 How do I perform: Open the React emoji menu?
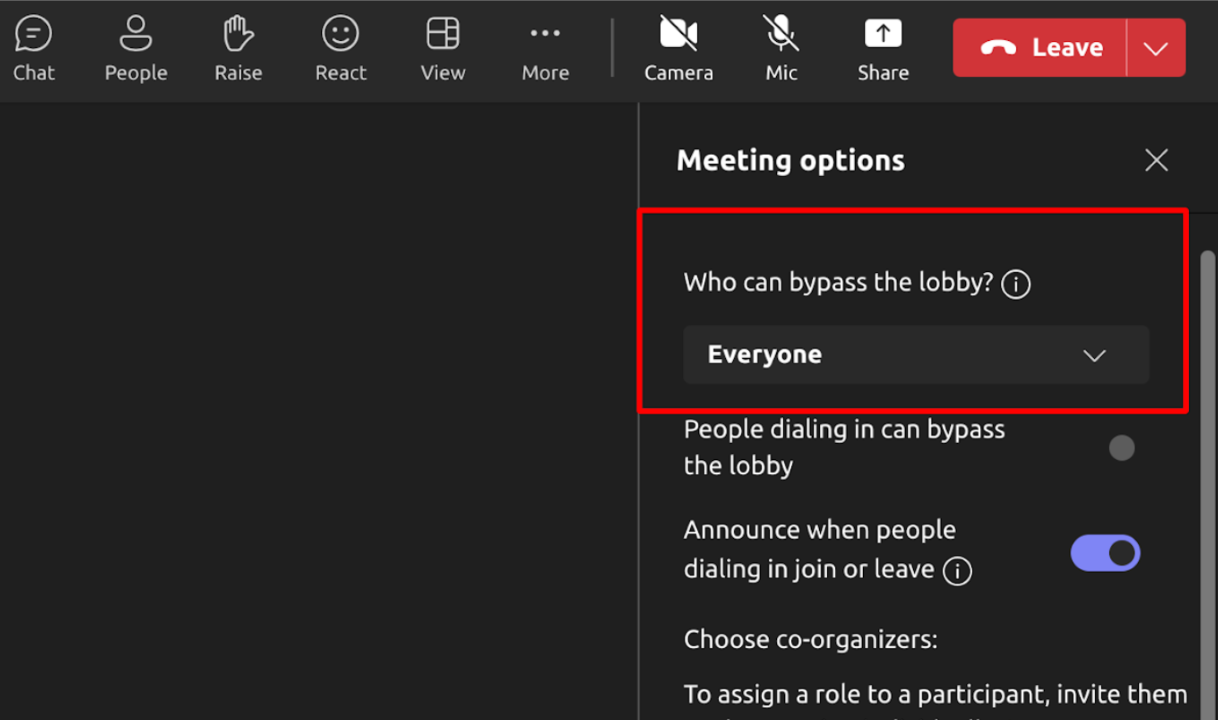point(341,48)
